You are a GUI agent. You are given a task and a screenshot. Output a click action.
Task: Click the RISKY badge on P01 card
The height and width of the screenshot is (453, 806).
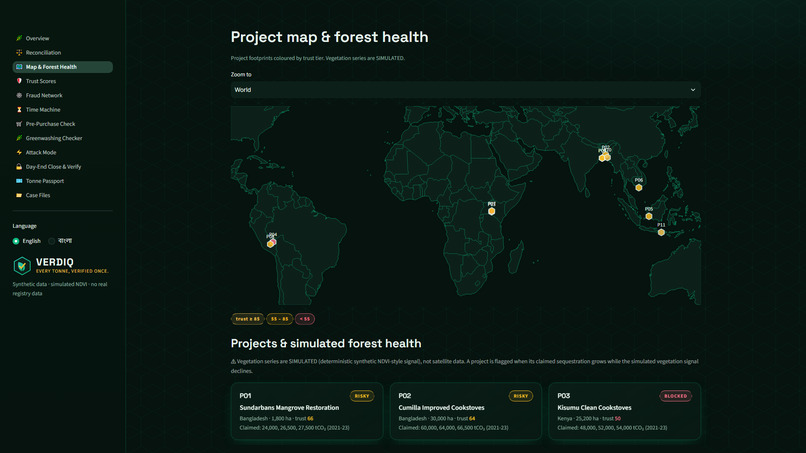click(362, 396)
